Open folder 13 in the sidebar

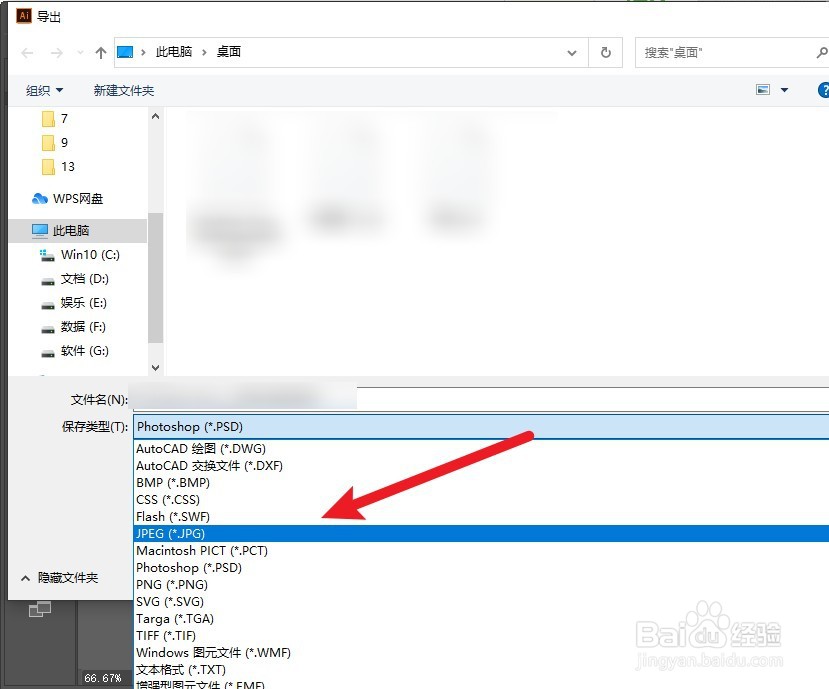click(58, 167)
